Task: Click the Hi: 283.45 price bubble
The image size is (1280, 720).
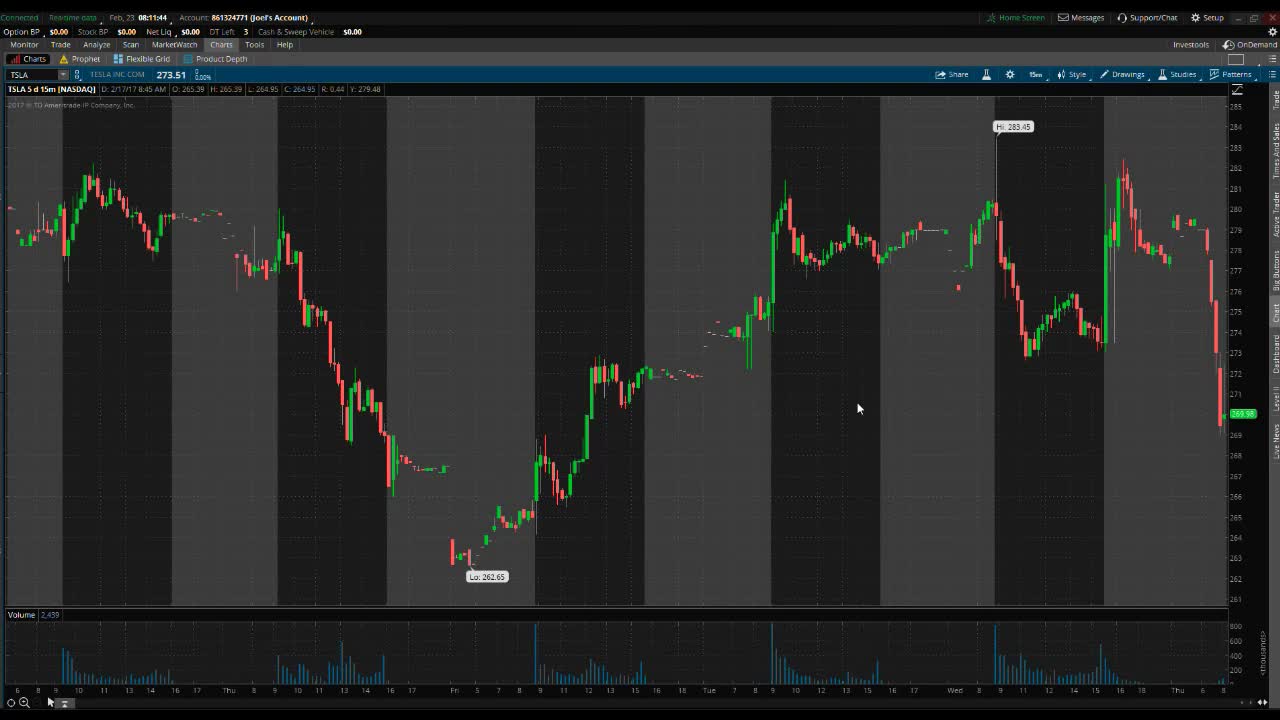Action: point(1013,127)
